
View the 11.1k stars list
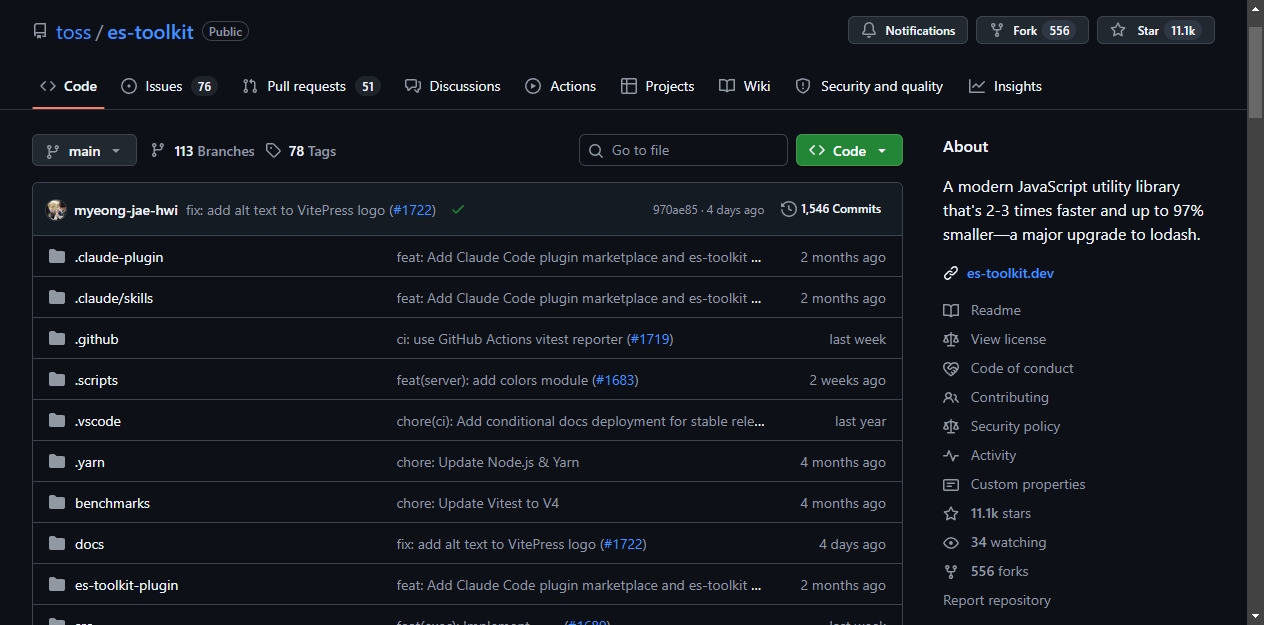click(x=1000, y=513)
